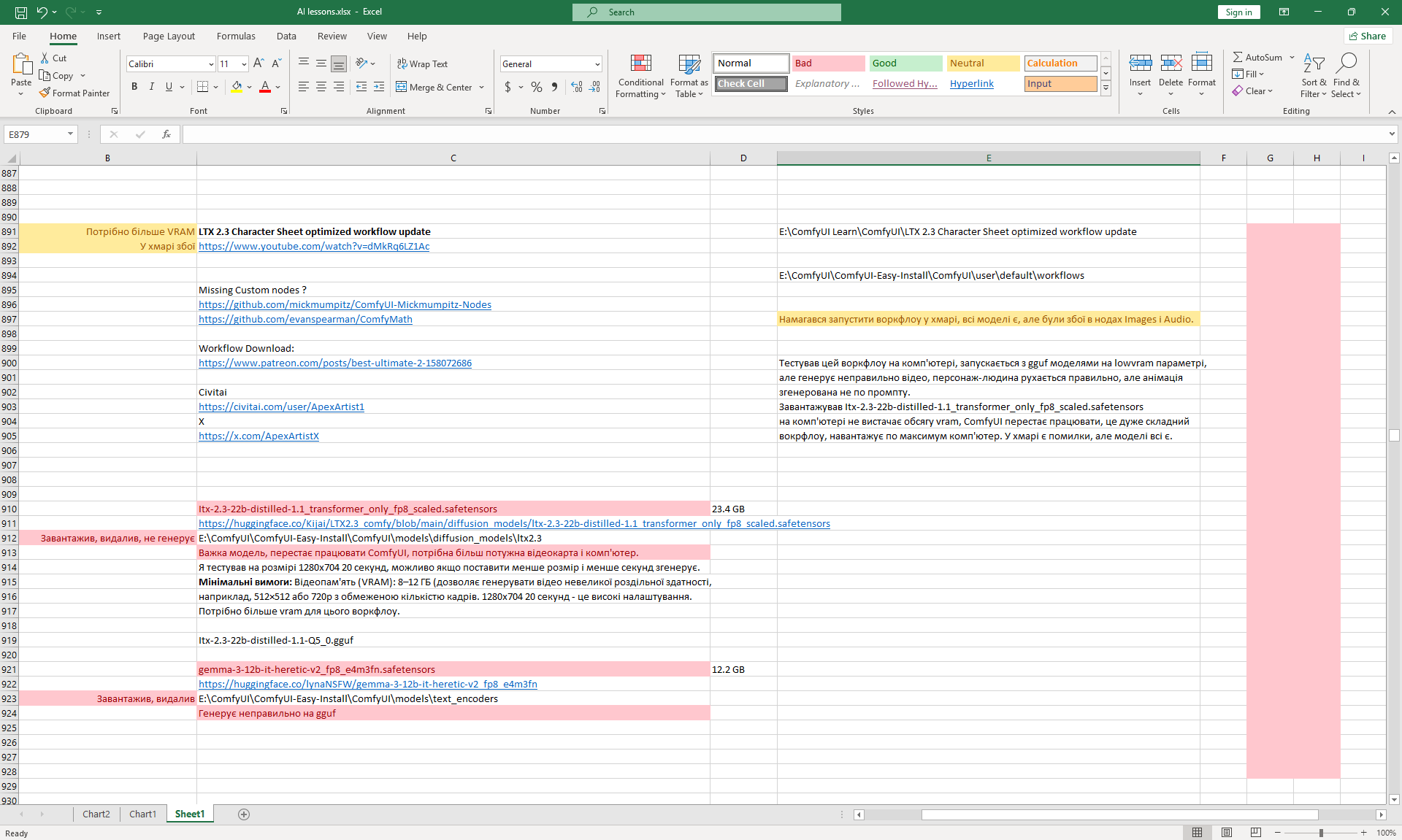The image size is (1402, 840).
Task: Click the Find & Select magnifier icon
Action: pyautogui.click(x=1346, y=64)
